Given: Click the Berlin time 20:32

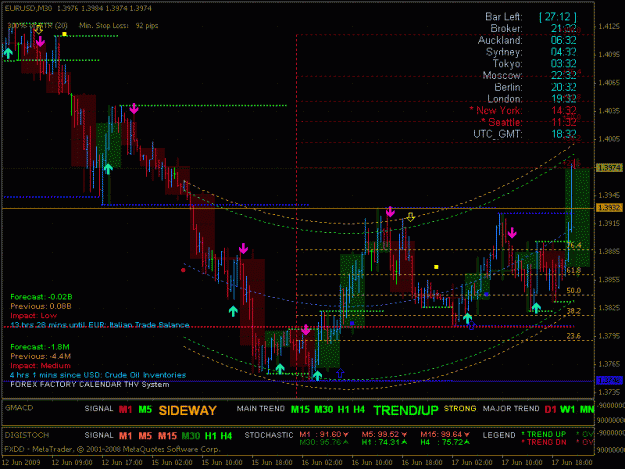Looking at the screenshot, I should (x=564, y=87).
